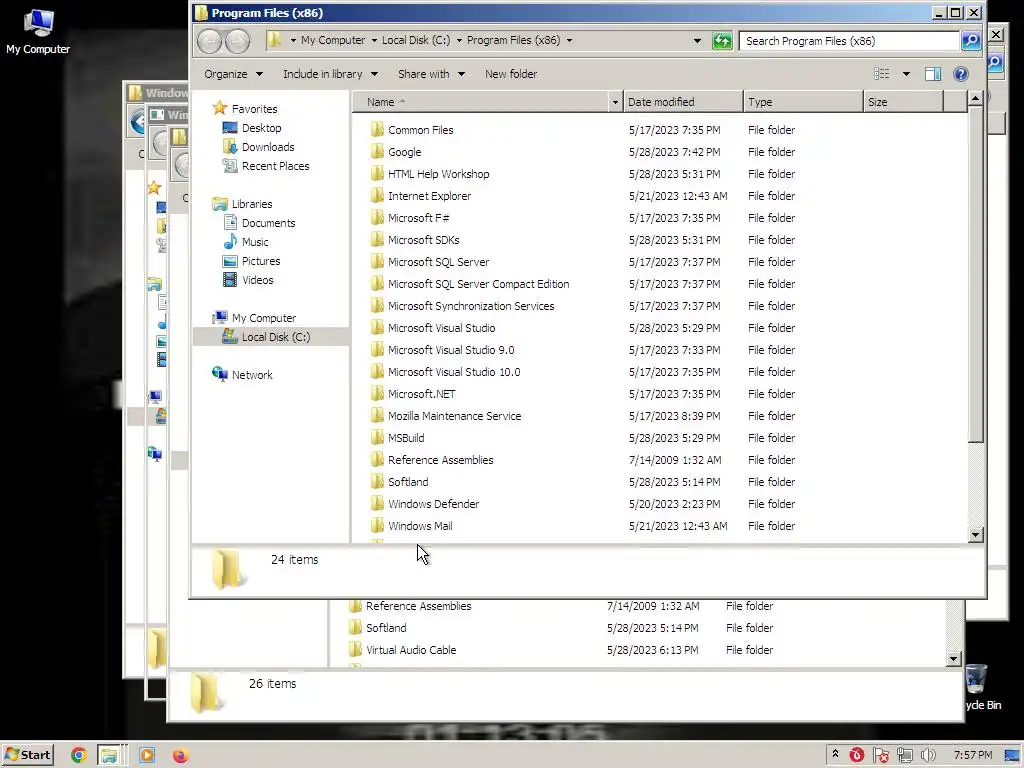Image resolution: width=1024 pixels, height=768 pixels.
Task: Open the My Computer desktop icon
Action: coord(38,31)
